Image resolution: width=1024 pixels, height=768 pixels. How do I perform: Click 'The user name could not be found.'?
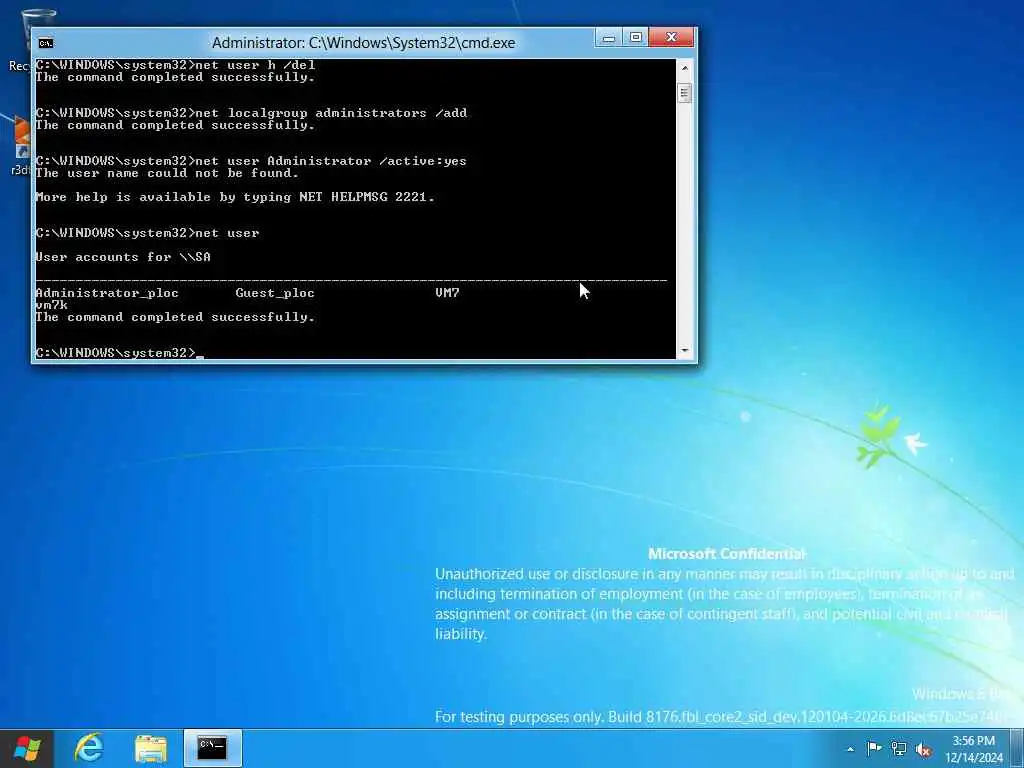point(167,173)
